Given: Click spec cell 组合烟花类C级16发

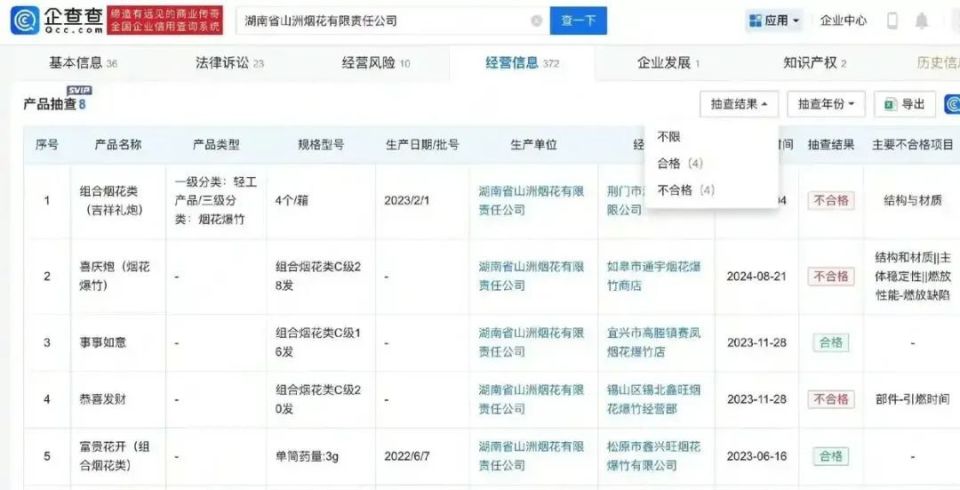Looking at the screenshot, I should [x=318, y=342].
